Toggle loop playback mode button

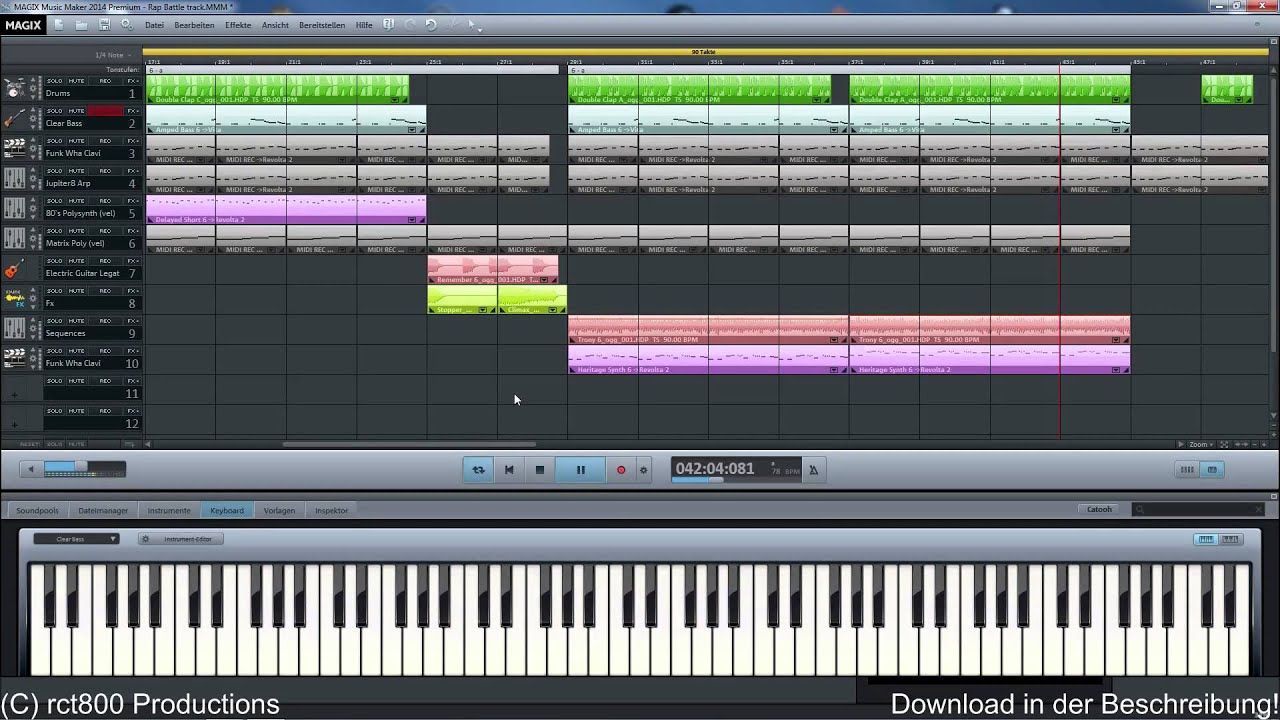pos(478,469)
